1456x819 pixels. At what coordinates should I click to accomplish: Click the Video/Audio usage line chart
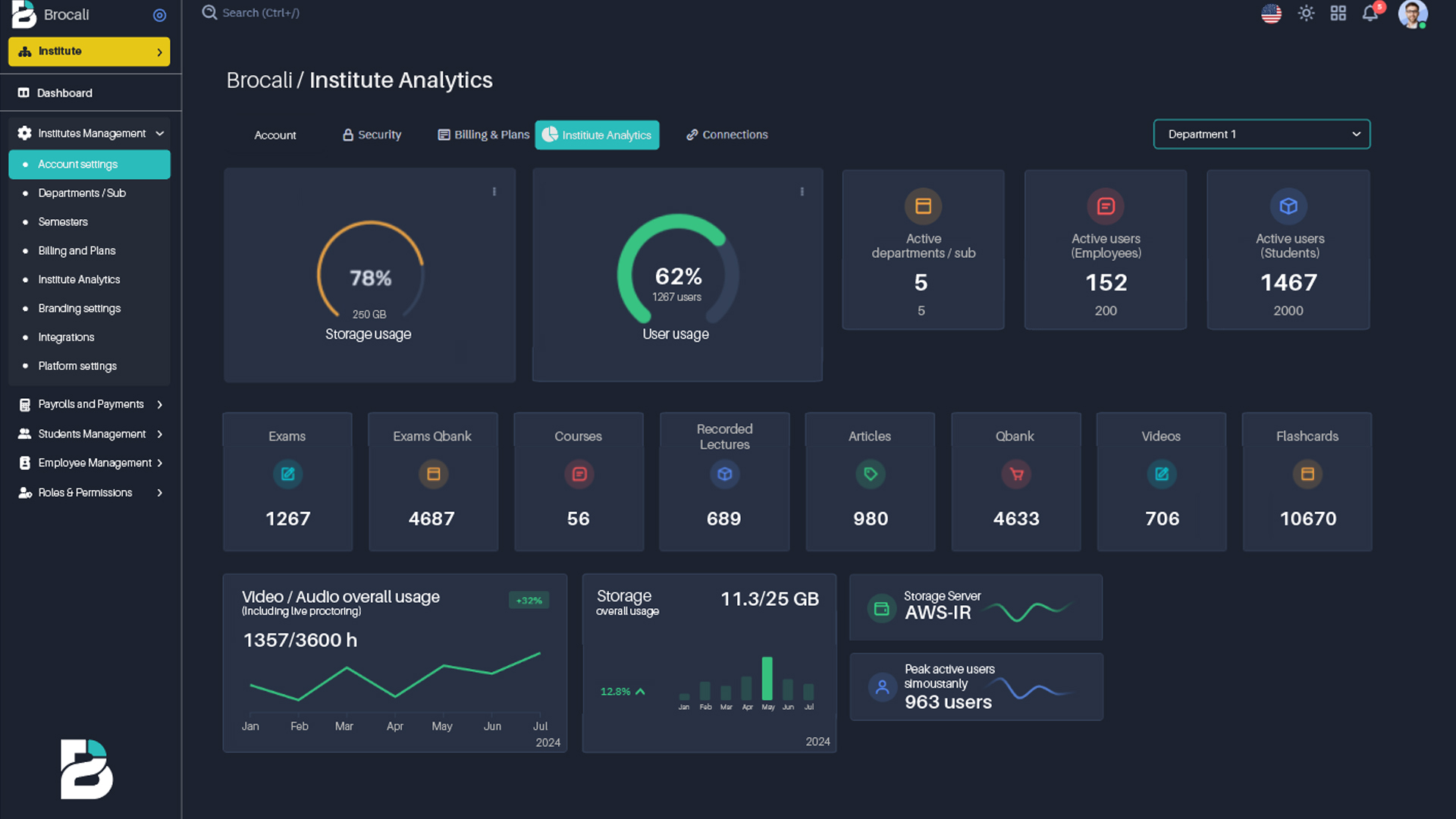(x=395, y=676)
